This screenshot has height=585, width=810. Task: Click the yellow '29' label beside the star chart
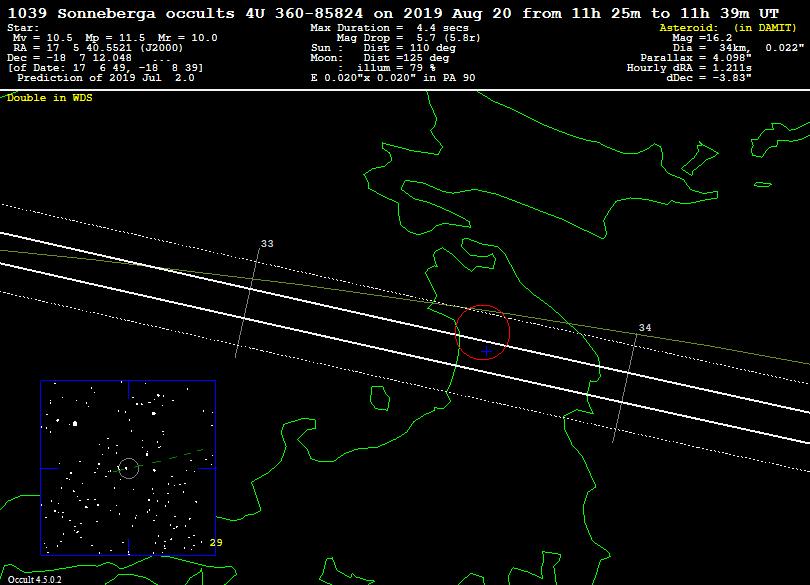click(x=216, y=543)
